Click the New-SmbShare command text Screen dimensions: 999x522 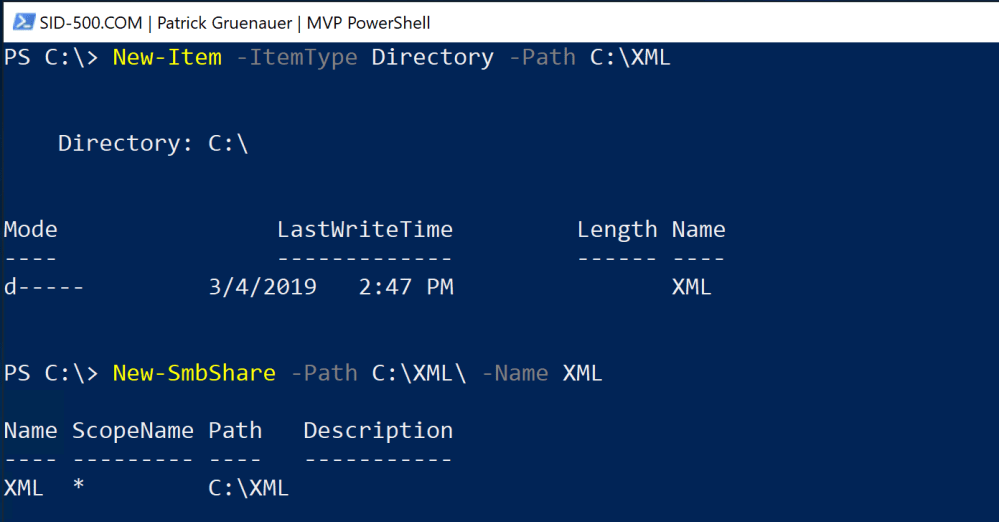pyautogui.click(x=194, y=373)
